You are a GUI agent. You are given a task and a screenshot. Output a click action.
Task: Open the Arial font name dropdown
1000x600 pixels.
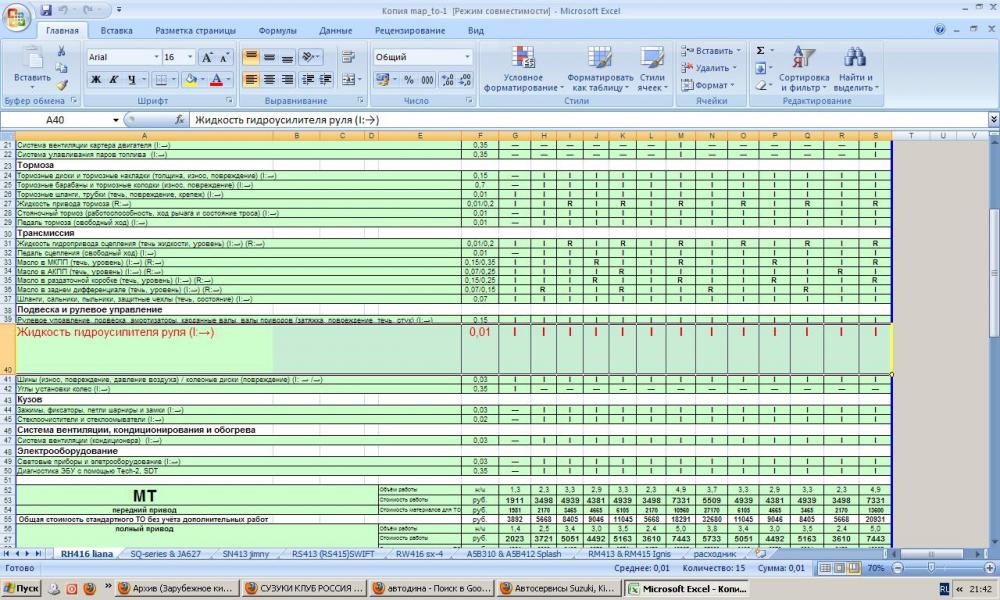click(156, 58)
